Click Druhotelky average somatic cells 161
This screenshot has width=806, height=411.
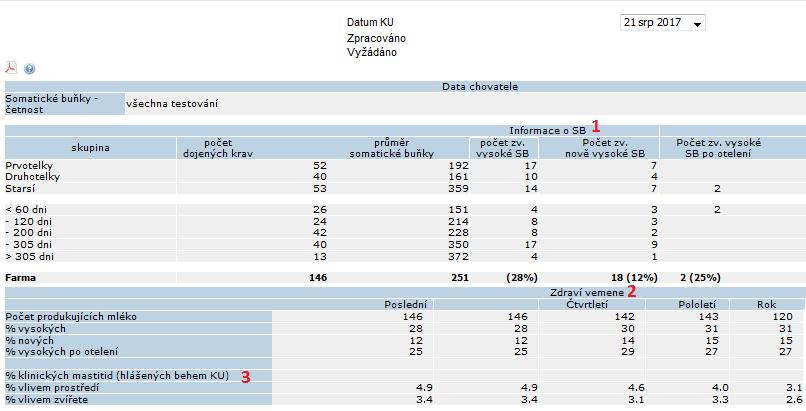pos(459,177)
